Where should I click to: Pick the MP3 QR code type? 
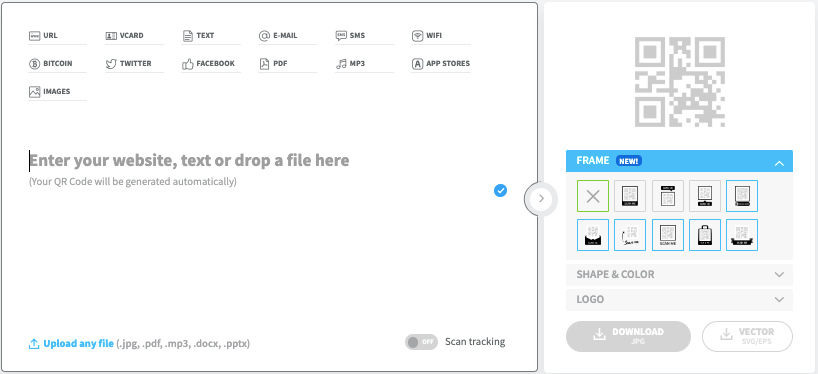click(x=364, y=64)
